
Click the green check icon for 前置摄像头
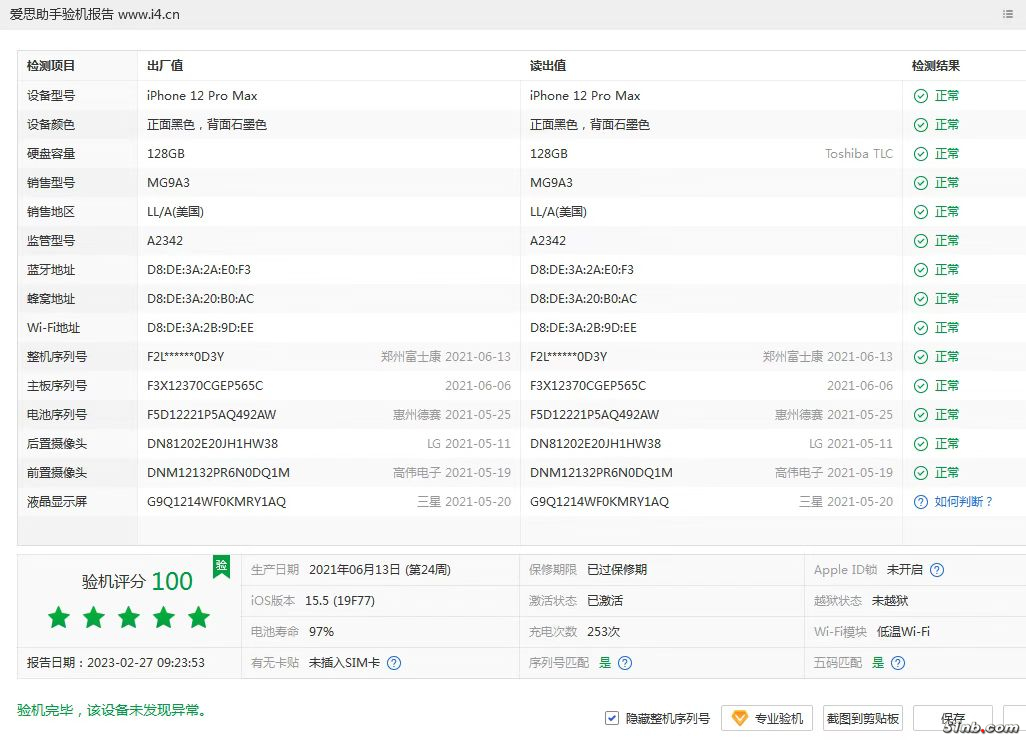(x=921, y=473)
